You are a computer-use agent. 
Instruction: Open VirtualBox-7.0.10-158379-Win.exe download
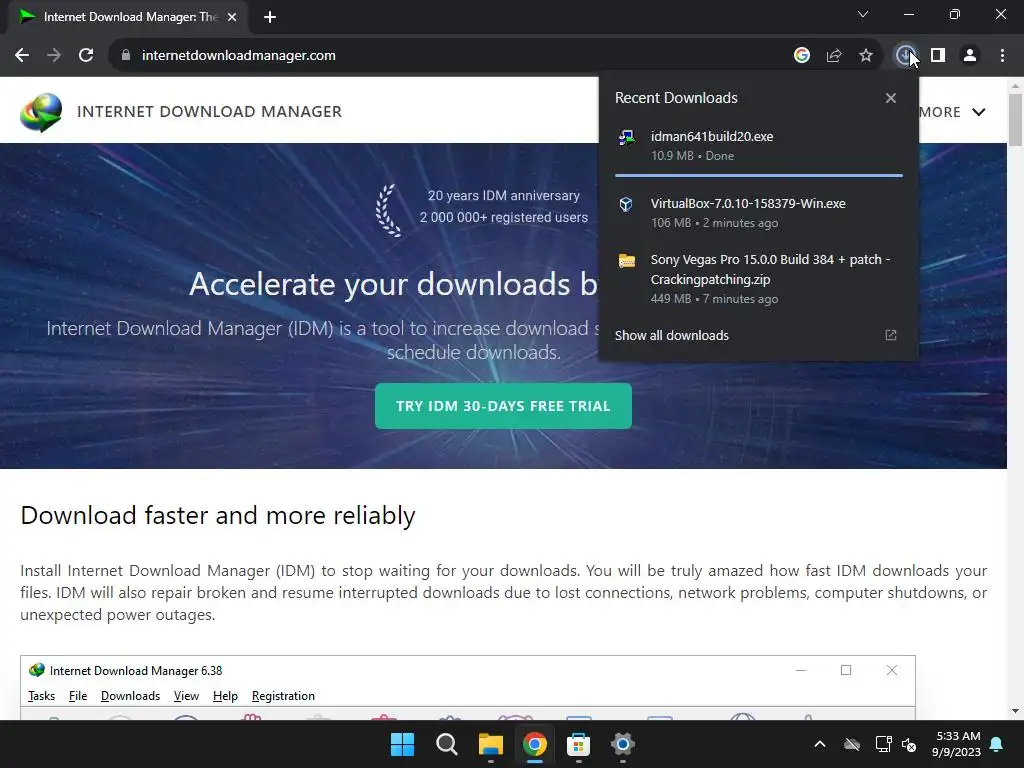(x=759, y=212)
